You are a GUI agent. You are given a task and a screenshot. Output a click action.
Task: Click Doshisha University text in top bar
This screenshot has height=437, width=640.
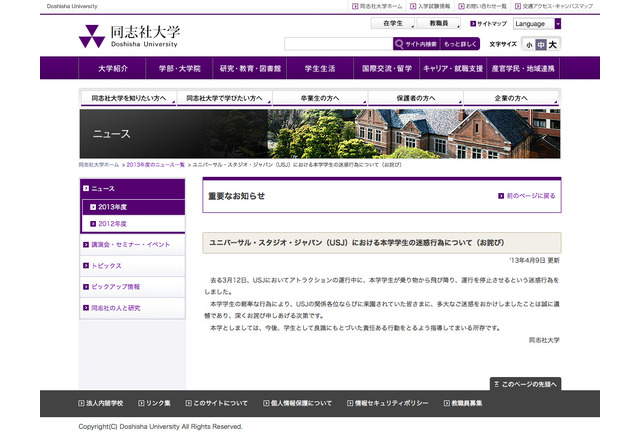(72, 6)
